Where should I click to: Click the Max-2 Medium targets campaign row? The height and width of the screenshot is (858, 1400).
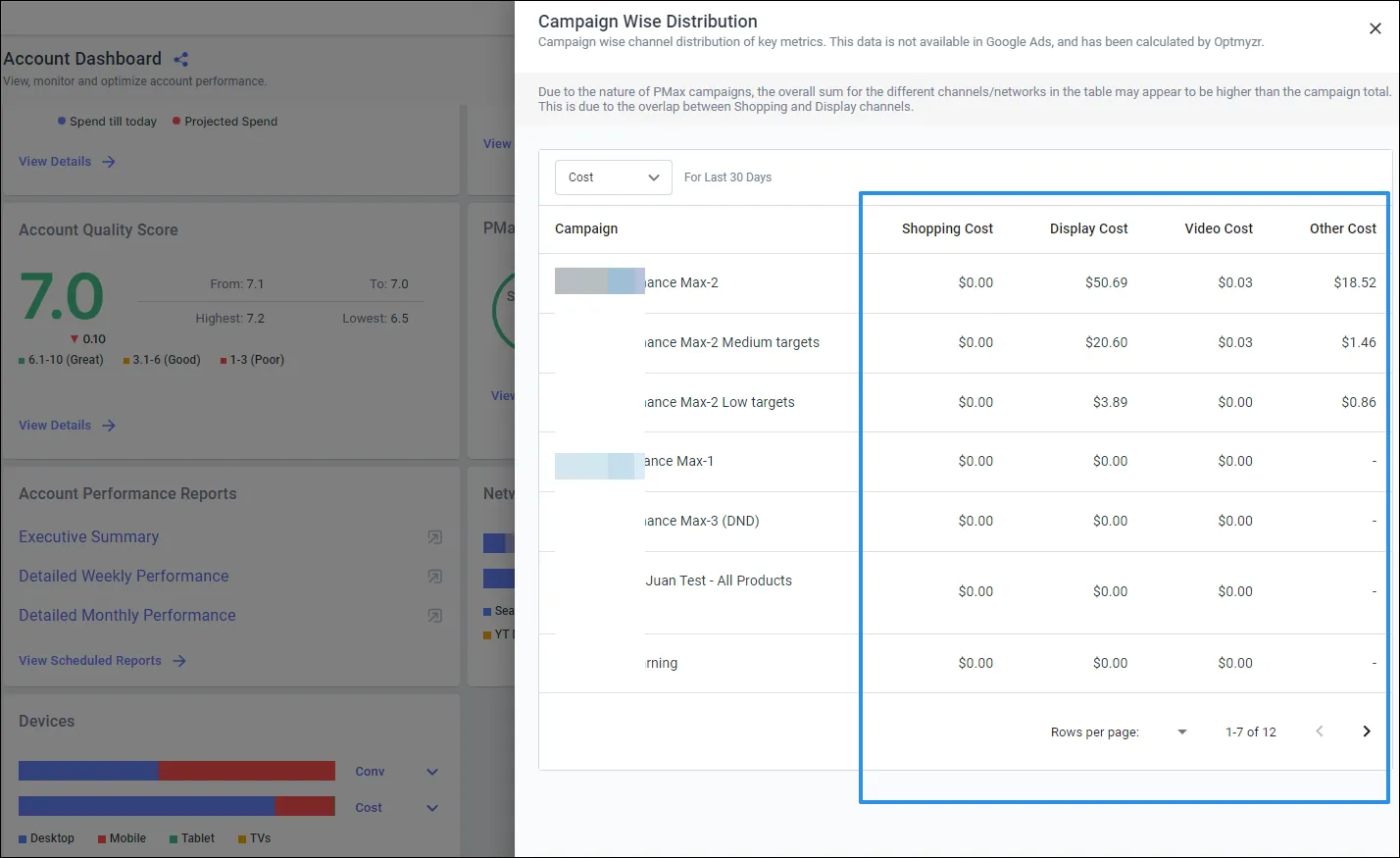tap(965, 343)
